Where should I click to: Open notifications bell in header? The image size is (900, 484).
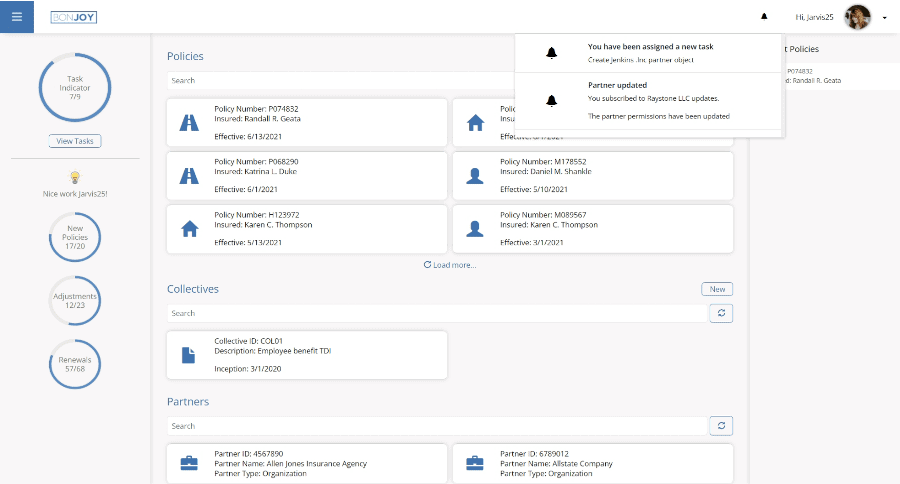(764, 17)
